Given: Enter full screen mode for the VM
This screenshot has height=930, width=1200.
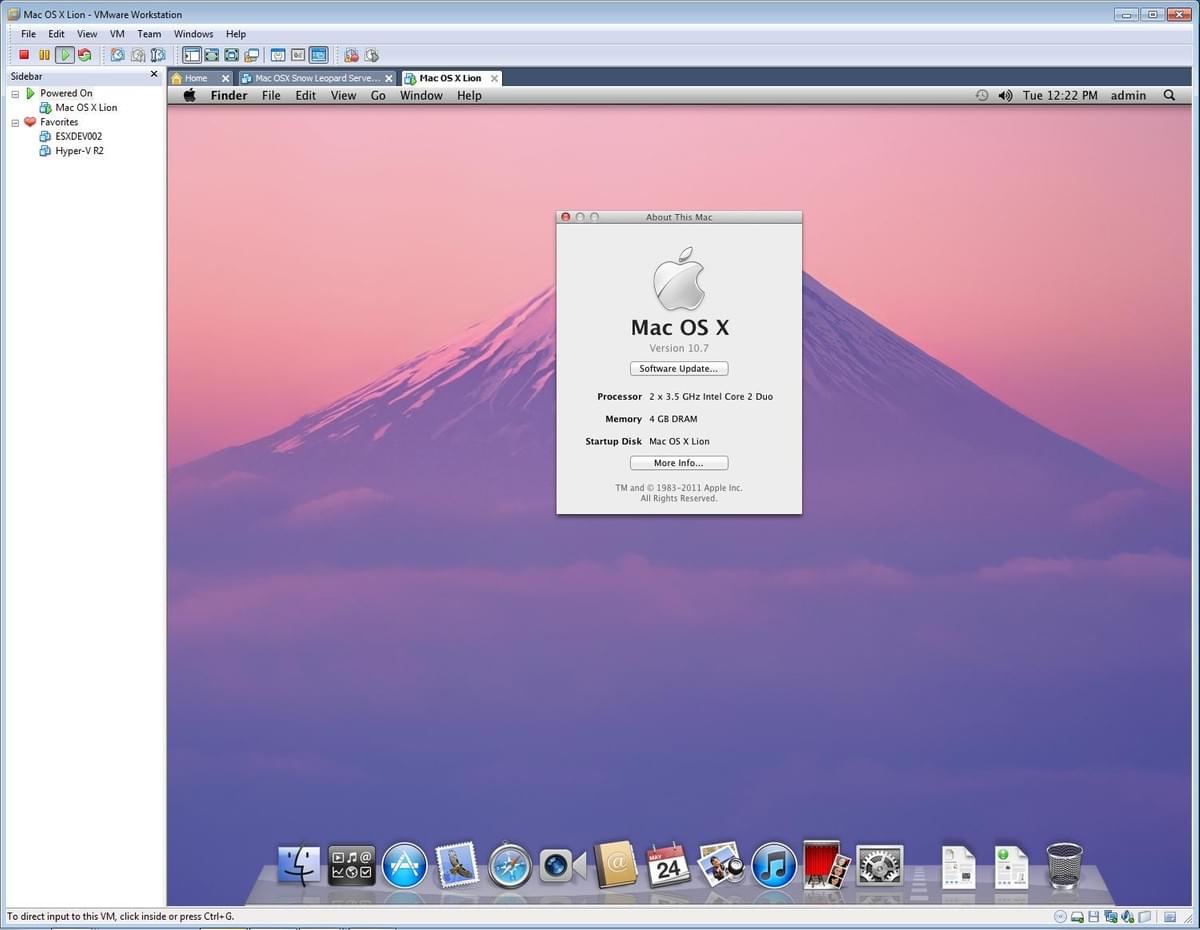Looking at the screenshot, I should coord(212,55).
